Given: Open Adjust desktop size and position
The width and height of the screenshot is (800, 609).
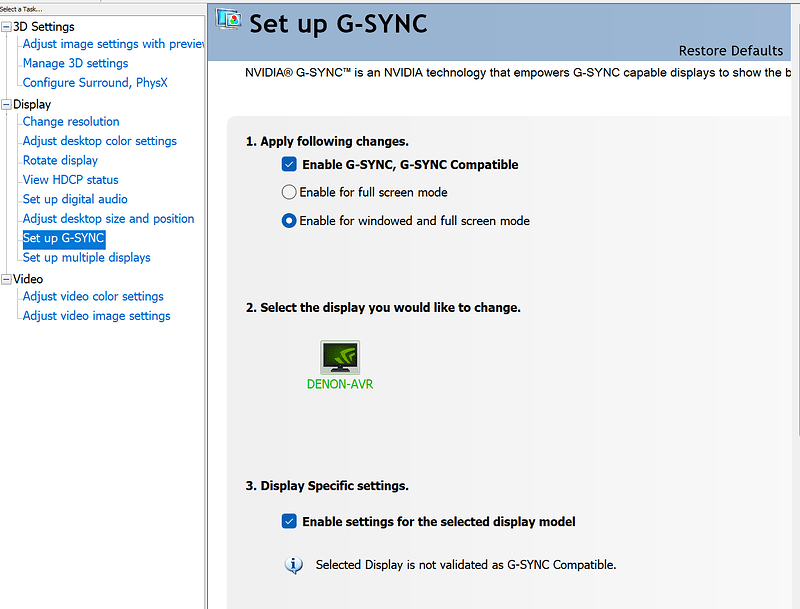Looking at the screenshot, I should (109, 218).
